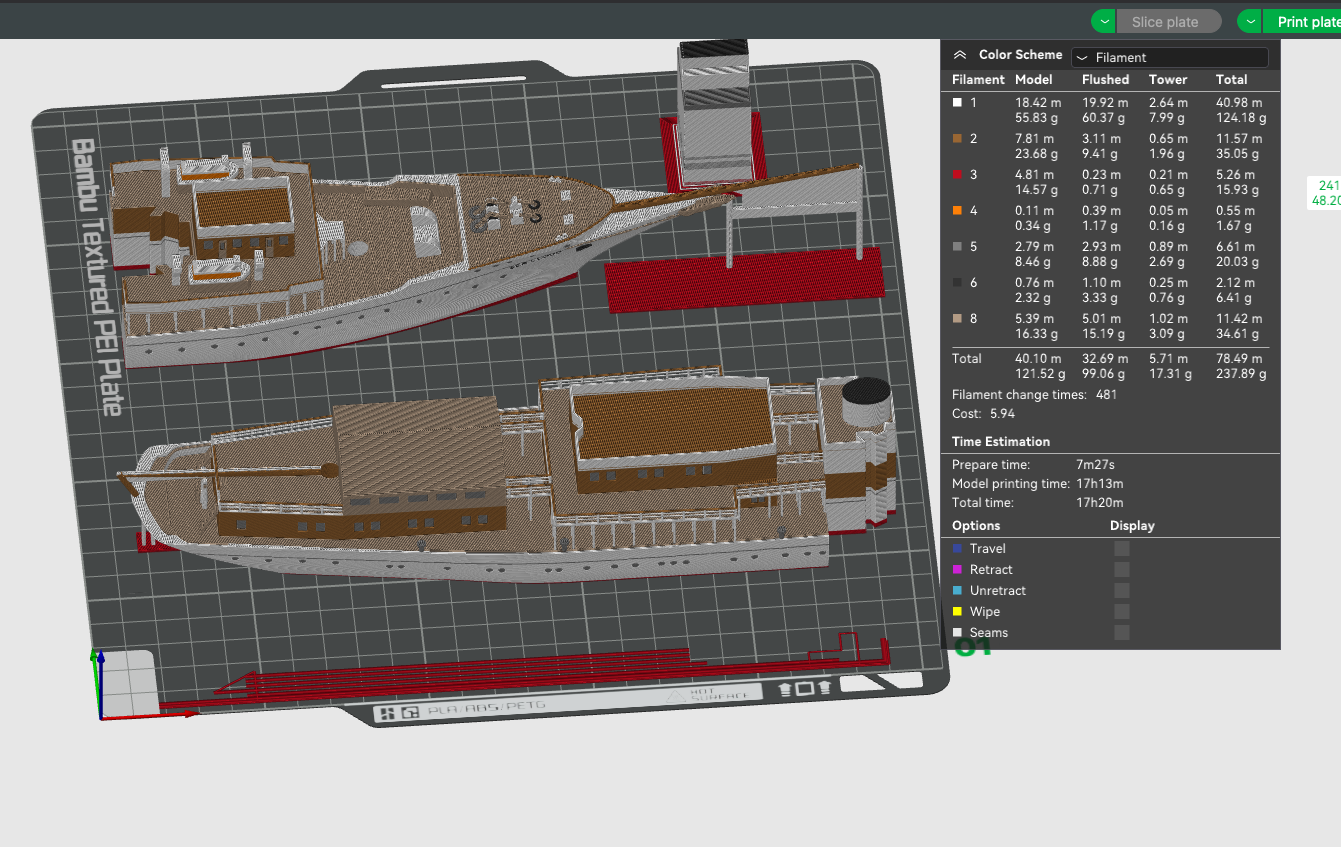Image resolution: width=1341 pixels, height=847 pixels.
Task: Click the orange filament 4 color swatch
Action: coord(957,210)
